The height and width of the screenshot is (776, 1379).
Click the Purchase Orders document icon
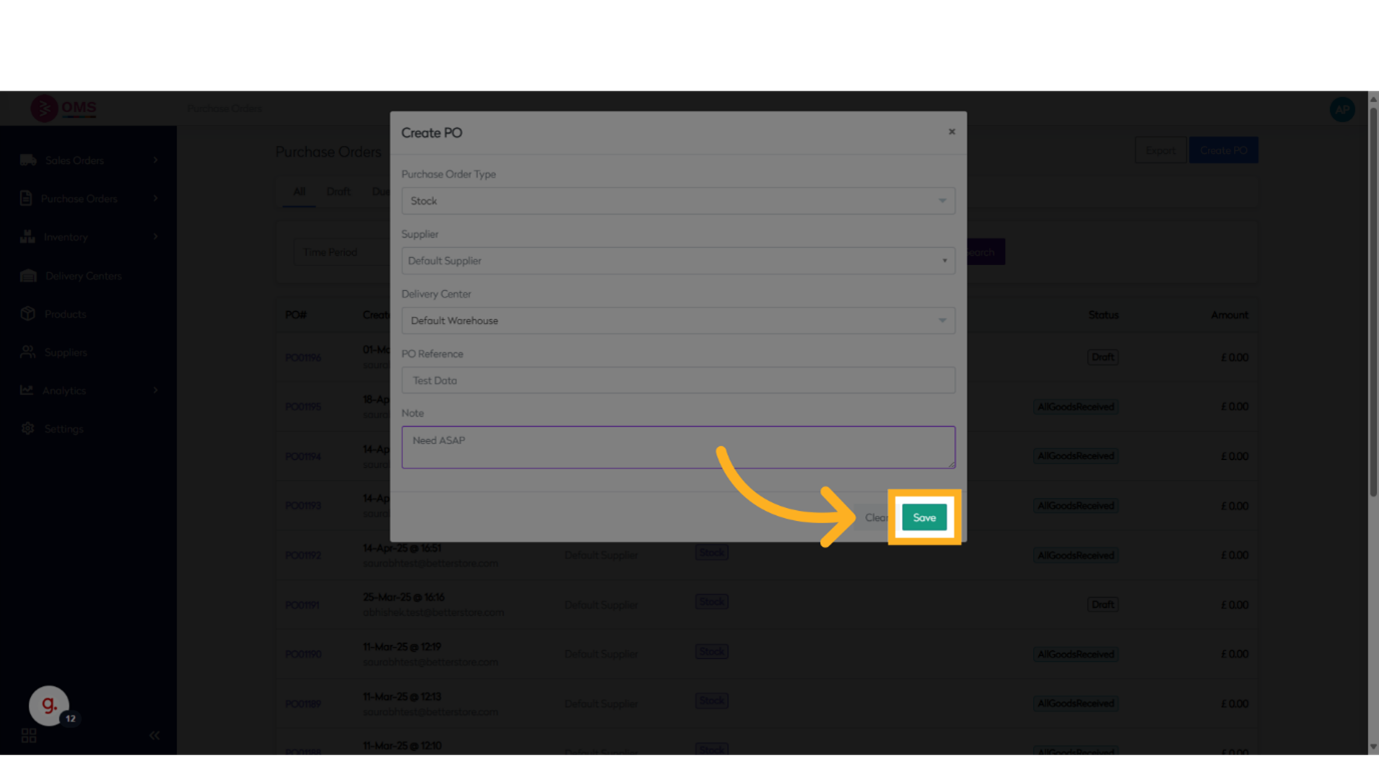(x=26, y=199)
